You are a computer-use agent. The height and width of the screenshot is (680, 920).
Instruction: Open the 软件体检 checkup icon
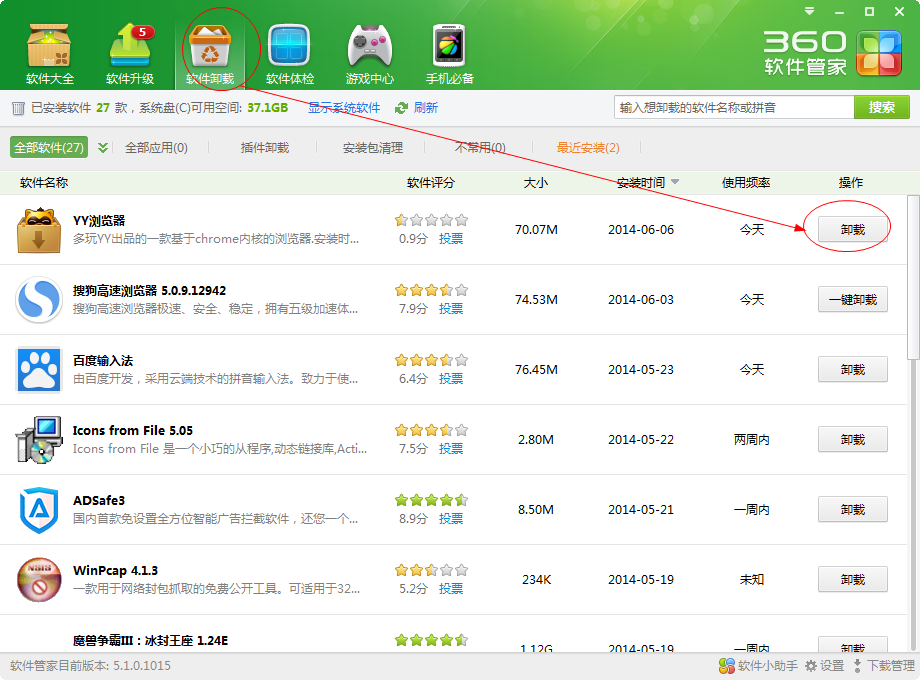[x=289, y=46]
